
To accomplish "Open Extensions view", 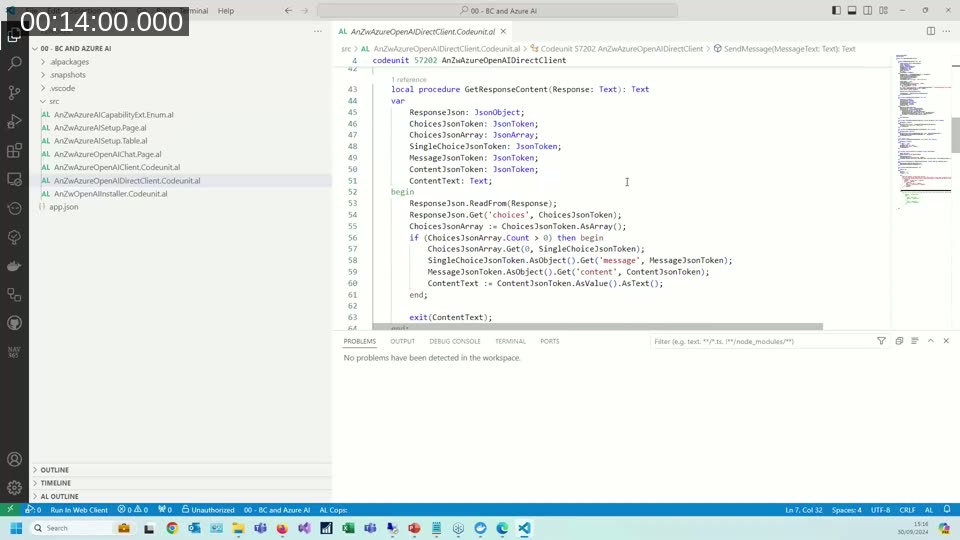I will (x=14, y=150).
